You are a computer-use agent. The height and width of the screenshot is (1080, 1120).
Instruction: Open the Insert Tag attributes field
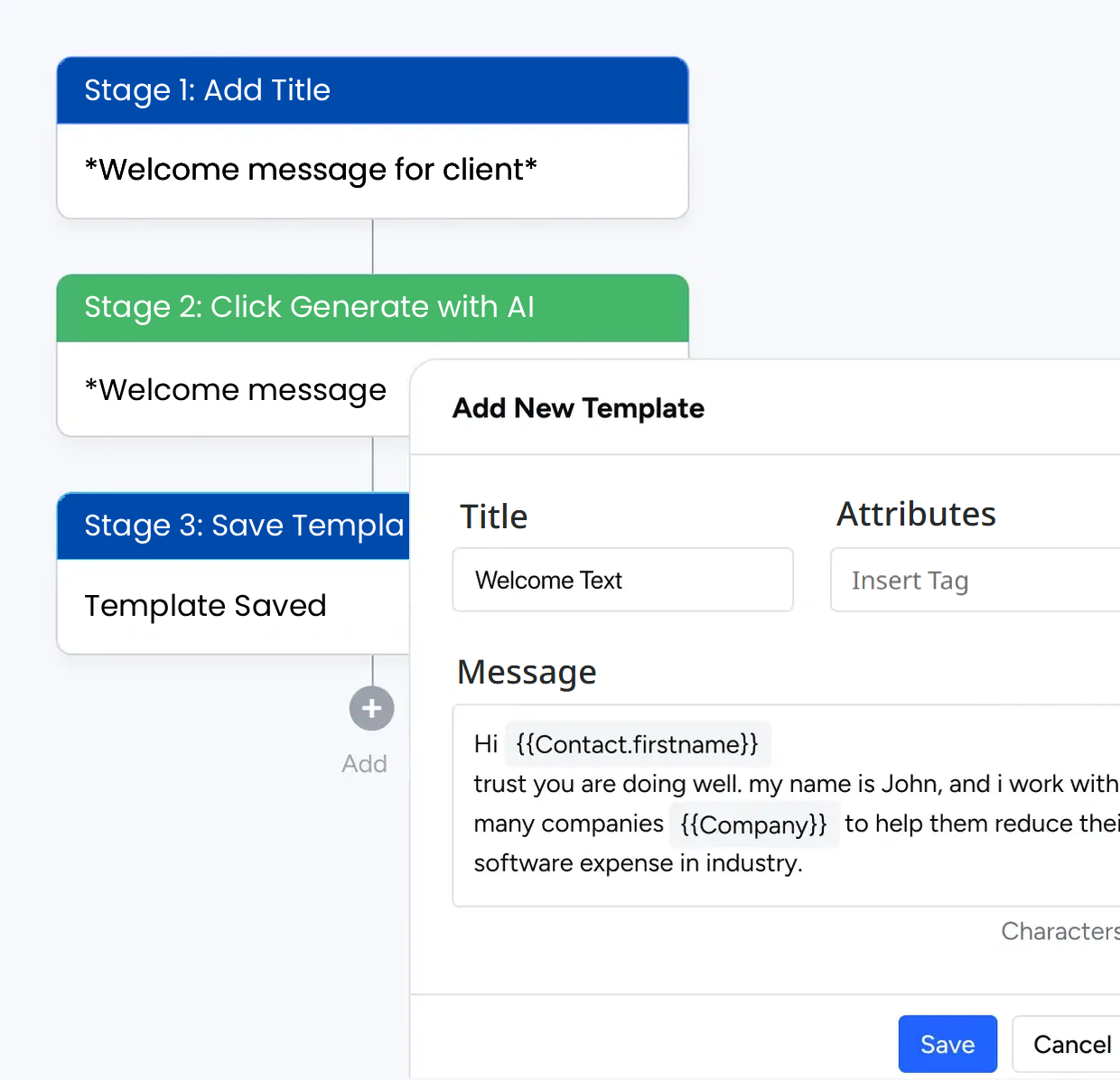pos(975,580)
